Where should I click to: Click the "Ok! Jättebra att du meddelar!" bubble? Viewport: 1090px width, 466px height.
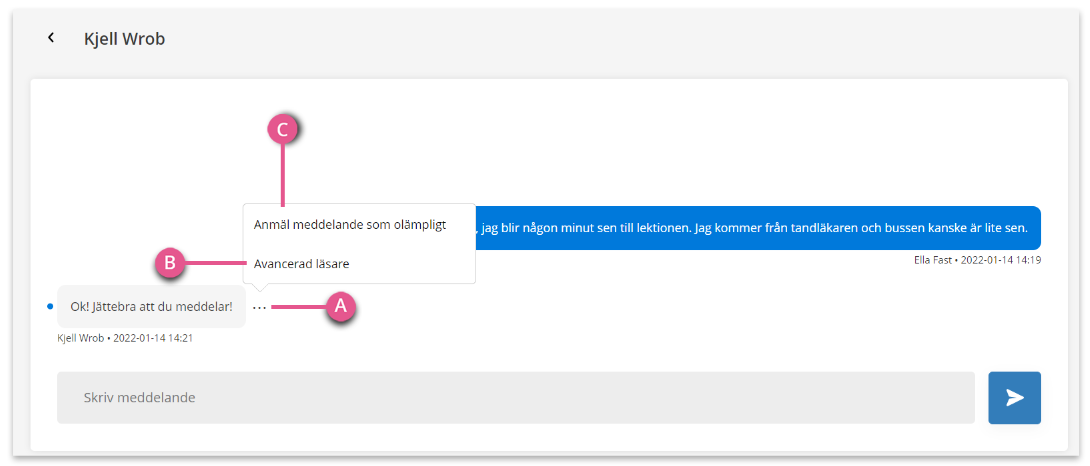pyautogui.click(x=152, y=306)
